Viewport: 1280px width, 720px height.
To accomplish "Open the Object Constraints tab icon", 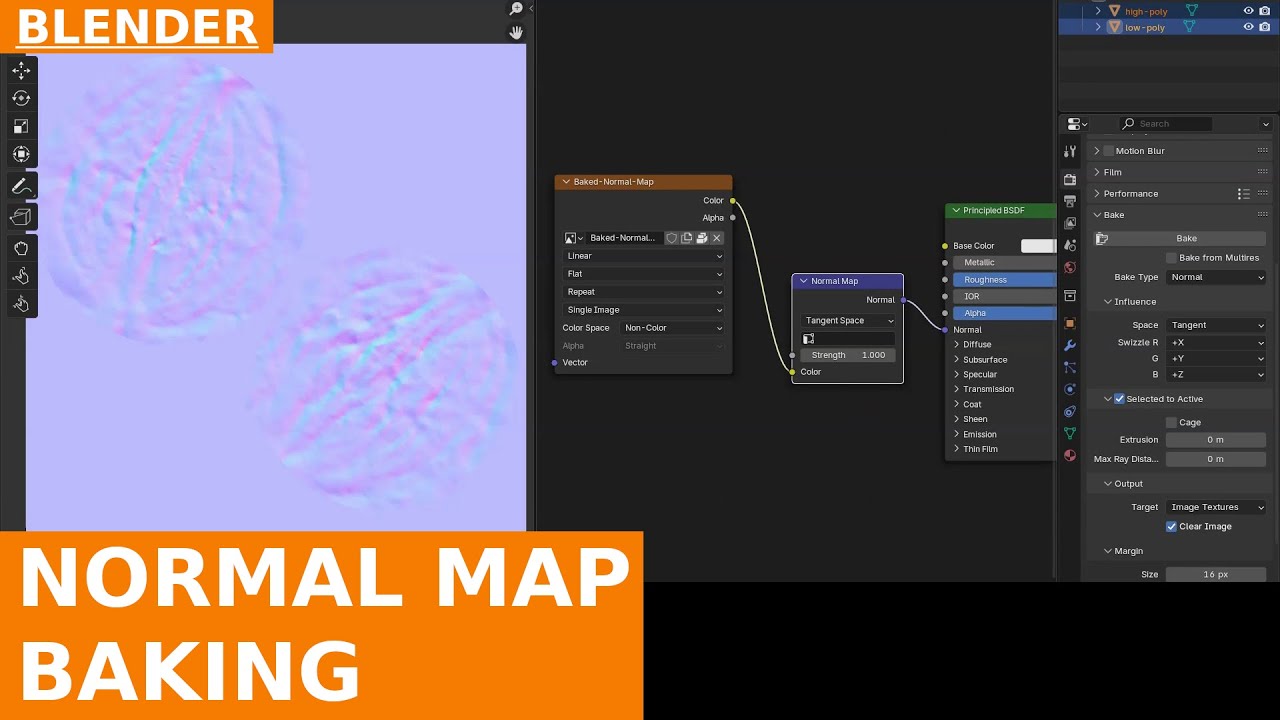I will [x=1070, y=411].
